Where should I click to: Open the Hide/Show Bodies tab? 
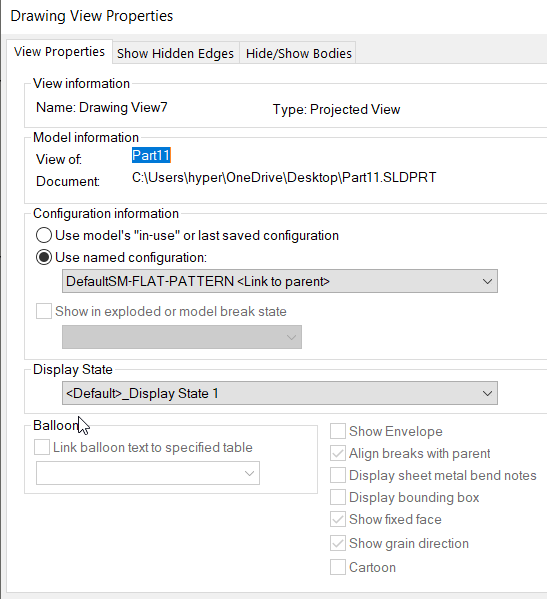(x=298, y=53)
